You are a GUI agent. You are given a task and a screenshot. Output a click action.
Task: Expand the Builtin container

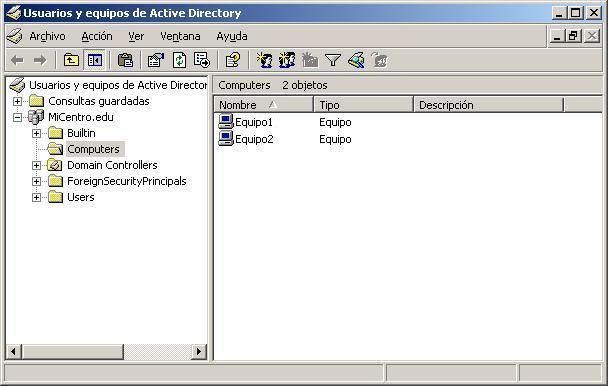pyautogui.click(x=36, y=133)
